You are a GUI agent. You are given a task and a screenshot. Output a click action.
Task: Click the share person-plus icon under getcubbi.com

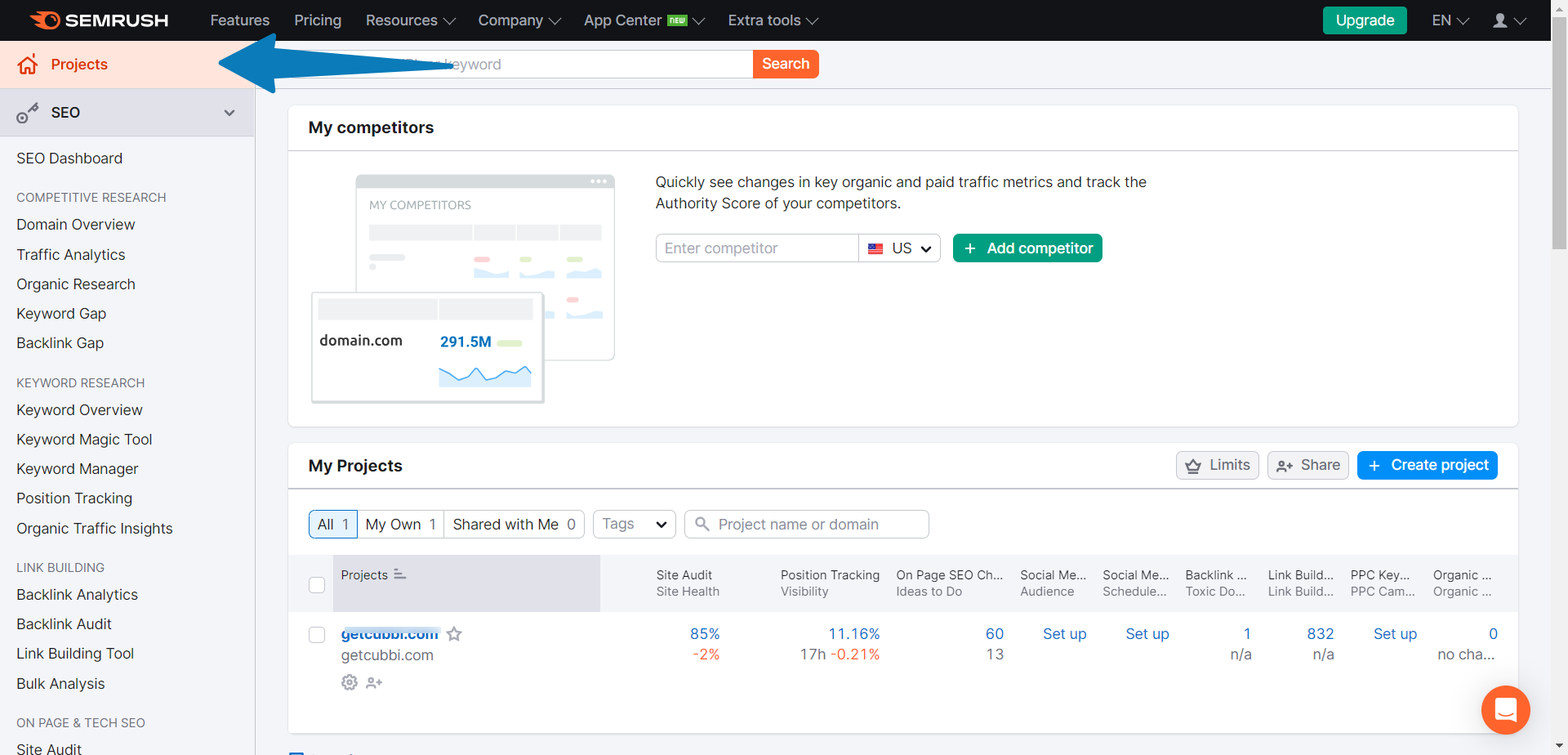coord(374,682)
